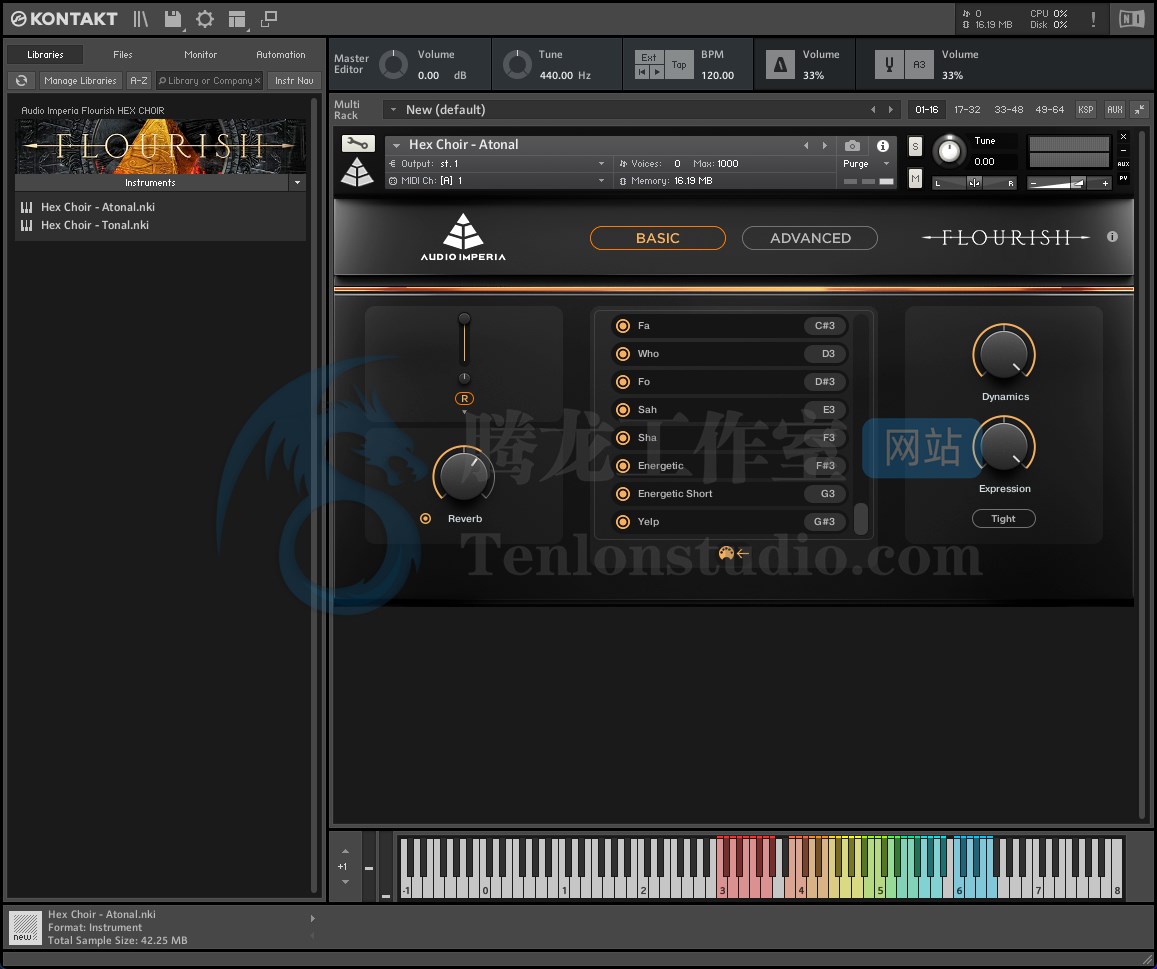Expand the Instruments dropdown arrow
The height and width of the screenshot is (969, 1157).
click(297, 182)
